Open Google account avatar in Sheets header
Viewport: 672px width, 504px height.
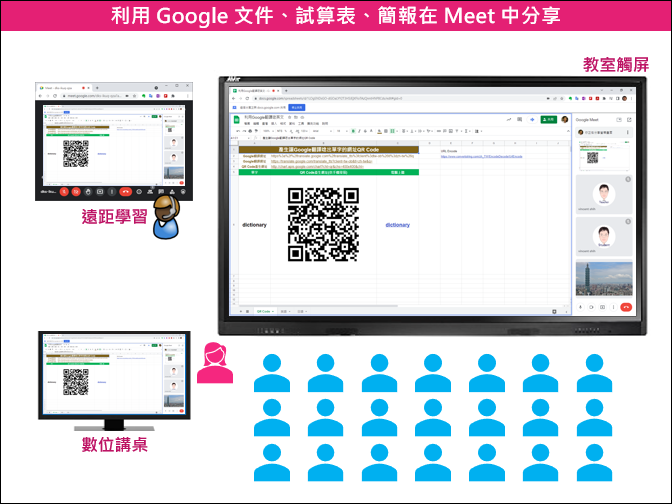coord(565,120)
